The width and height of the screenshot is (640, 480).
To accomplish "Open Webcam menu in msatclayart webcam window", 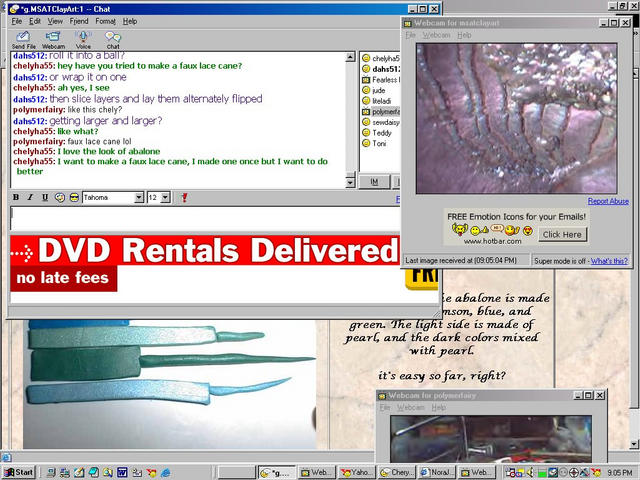I will coord(436,35).
